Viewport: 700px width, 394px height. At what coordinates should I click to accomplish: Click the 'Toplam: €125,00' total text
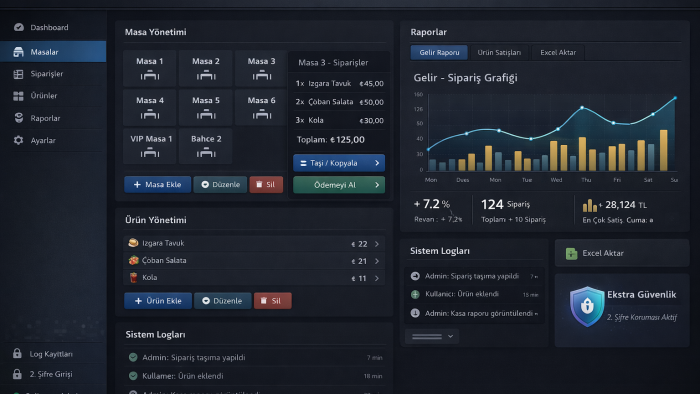click(331, 140)
